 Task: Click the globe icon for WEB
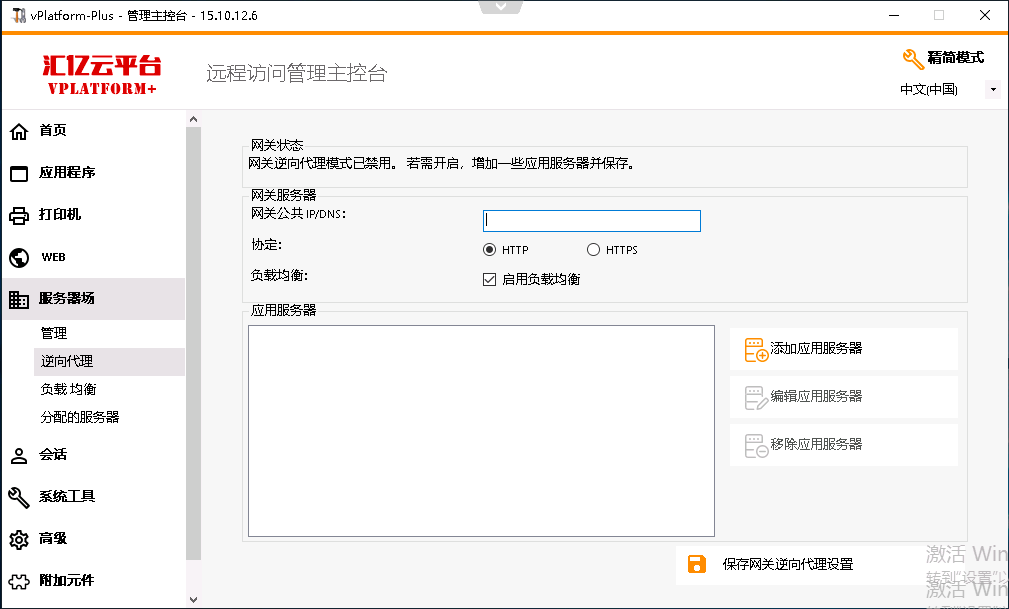(19, 257)
